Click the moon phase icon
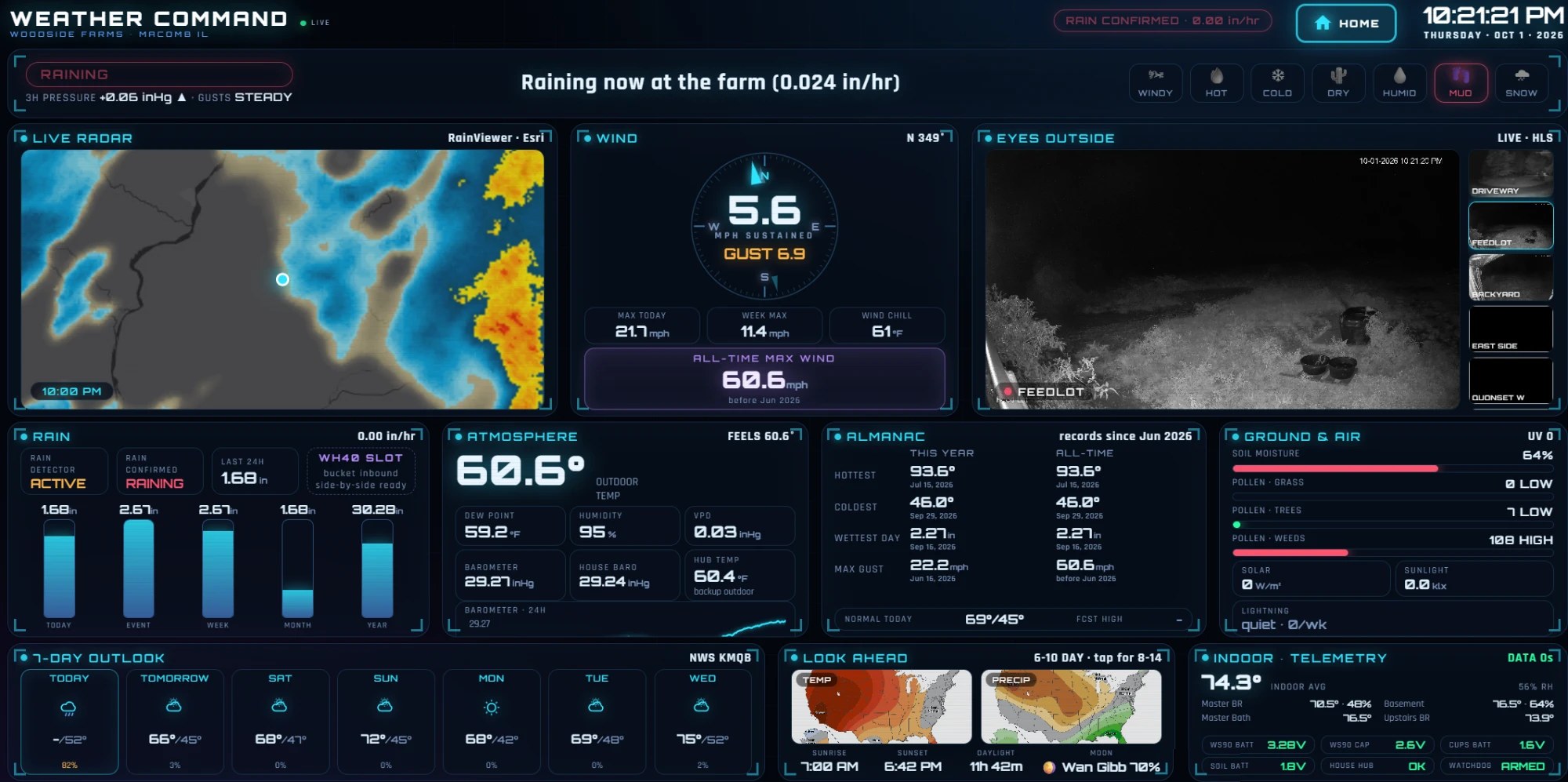The width and height of the screenshot is (1568, 782). (1049, 767)
